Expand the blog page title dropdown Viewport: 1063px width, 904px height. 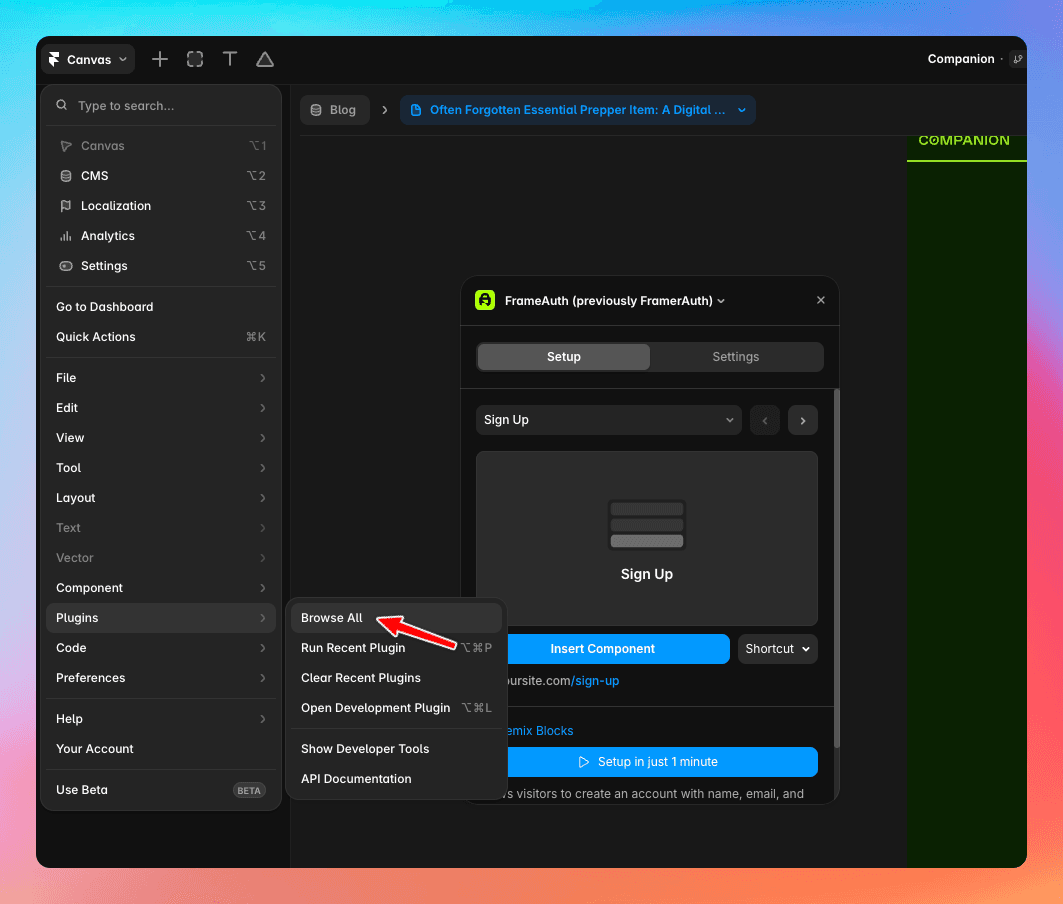point(742,110)
